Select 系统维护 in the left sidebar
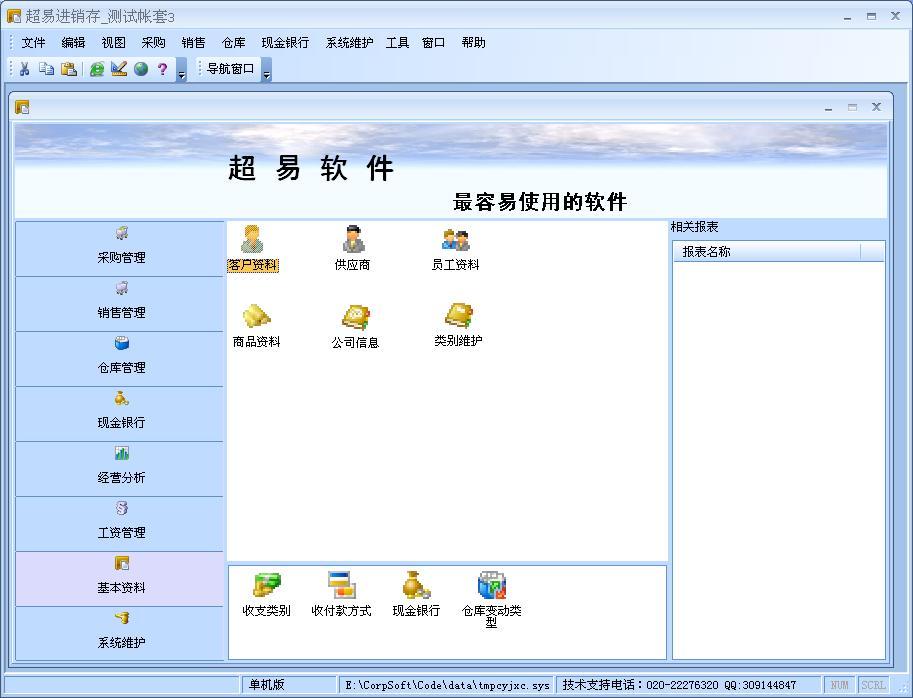 coord(120,633)
